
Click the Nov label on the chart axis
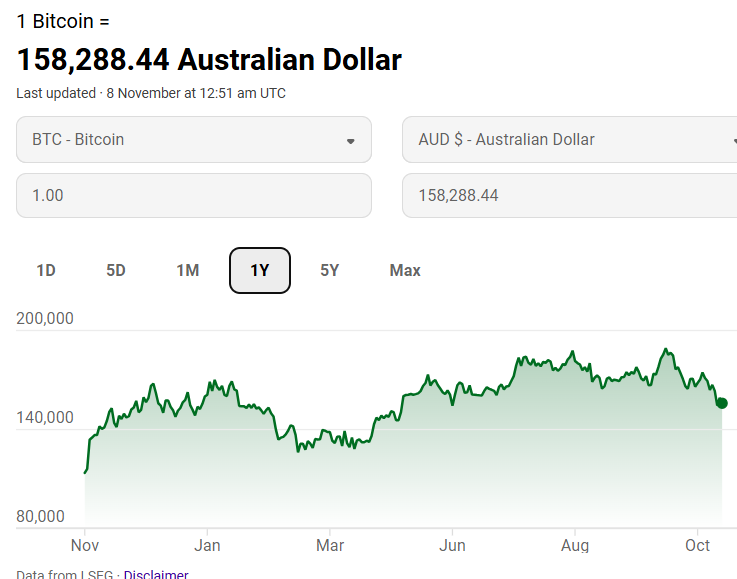[x=84, y=545]
